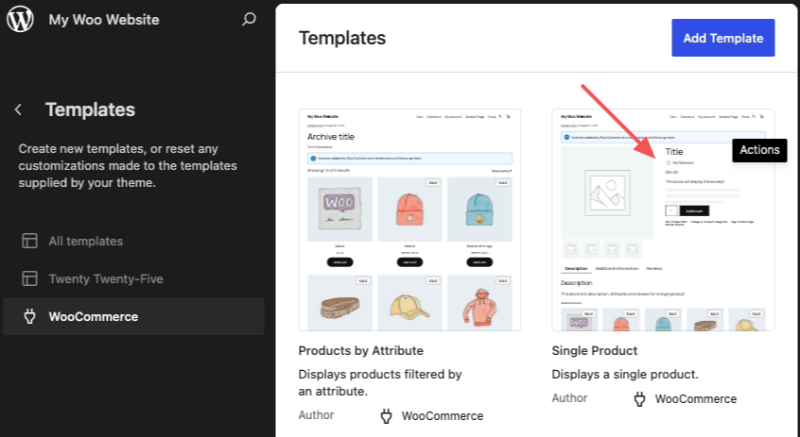Click Author label under Single Product

569,398
